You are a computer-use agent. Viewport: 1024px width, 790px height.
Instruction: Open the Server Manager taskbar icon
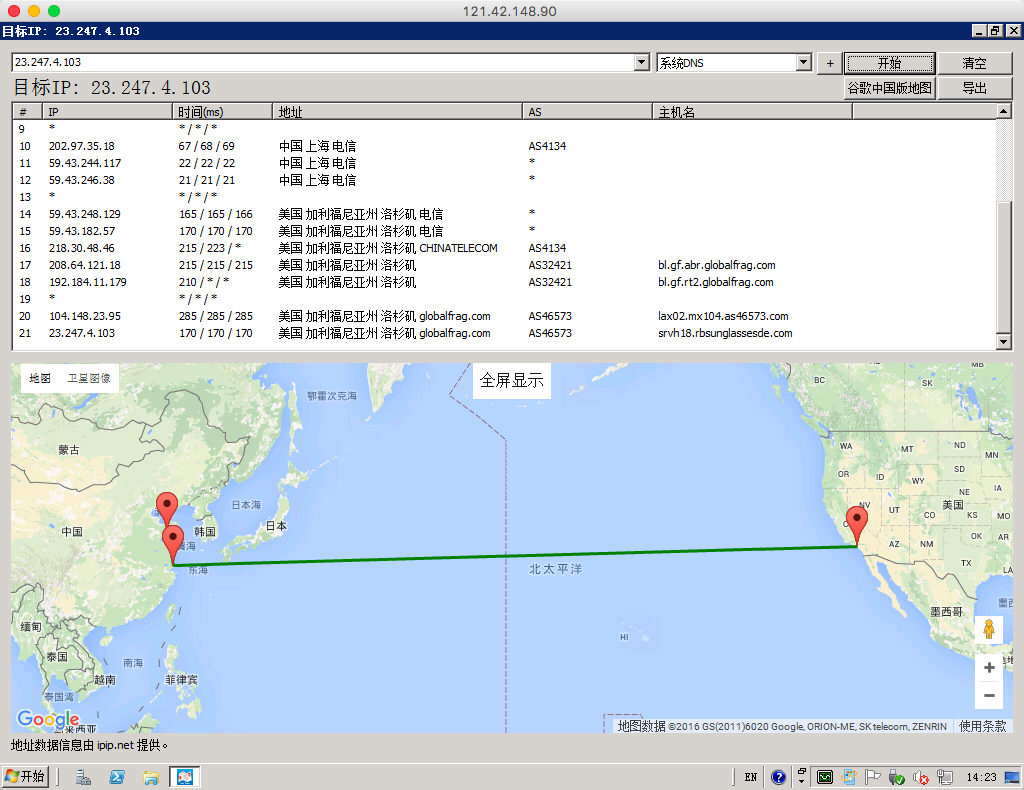pos(83,777)
